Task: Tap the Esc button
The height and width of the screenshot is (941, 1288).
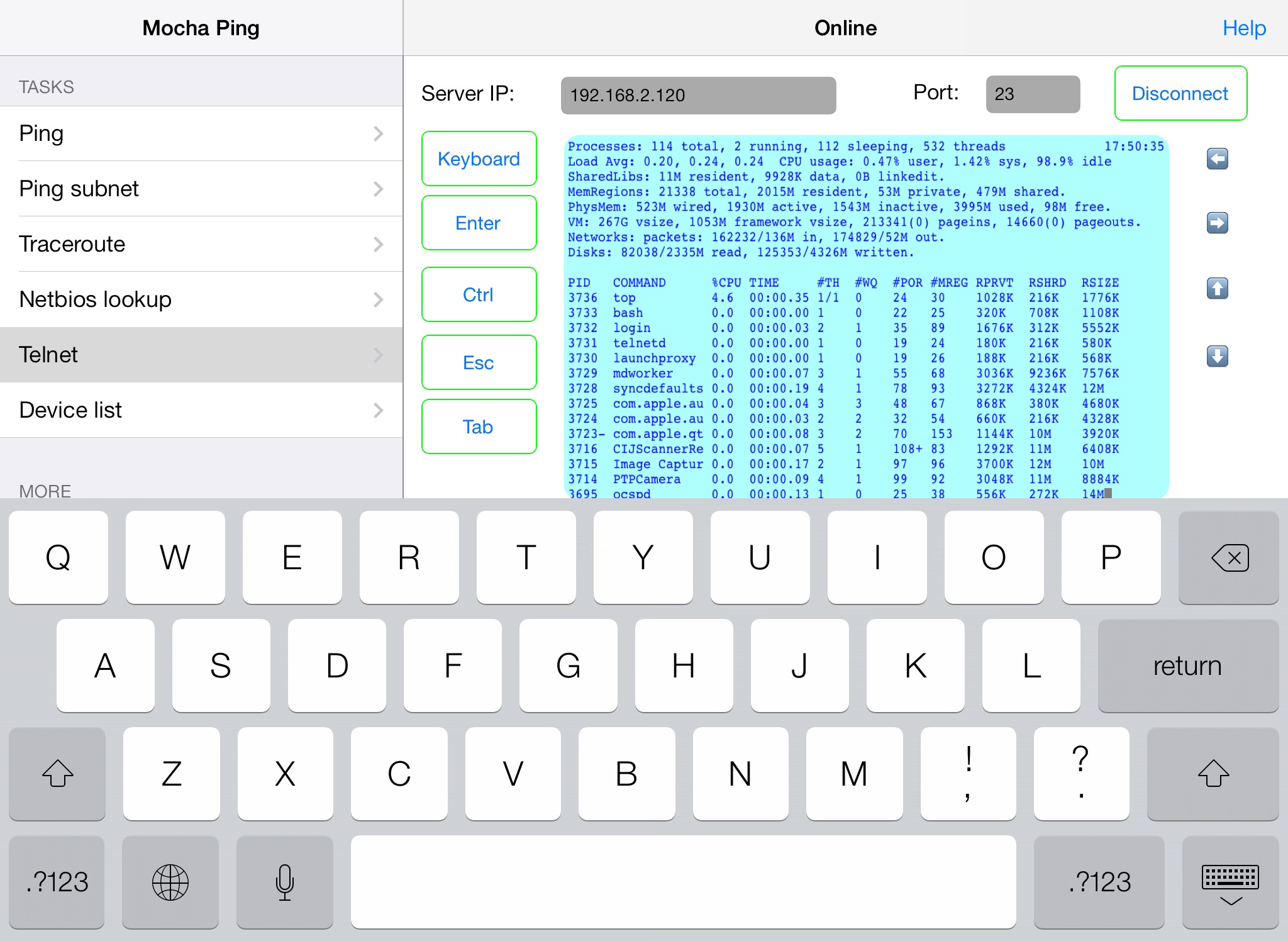Action: 479,362
